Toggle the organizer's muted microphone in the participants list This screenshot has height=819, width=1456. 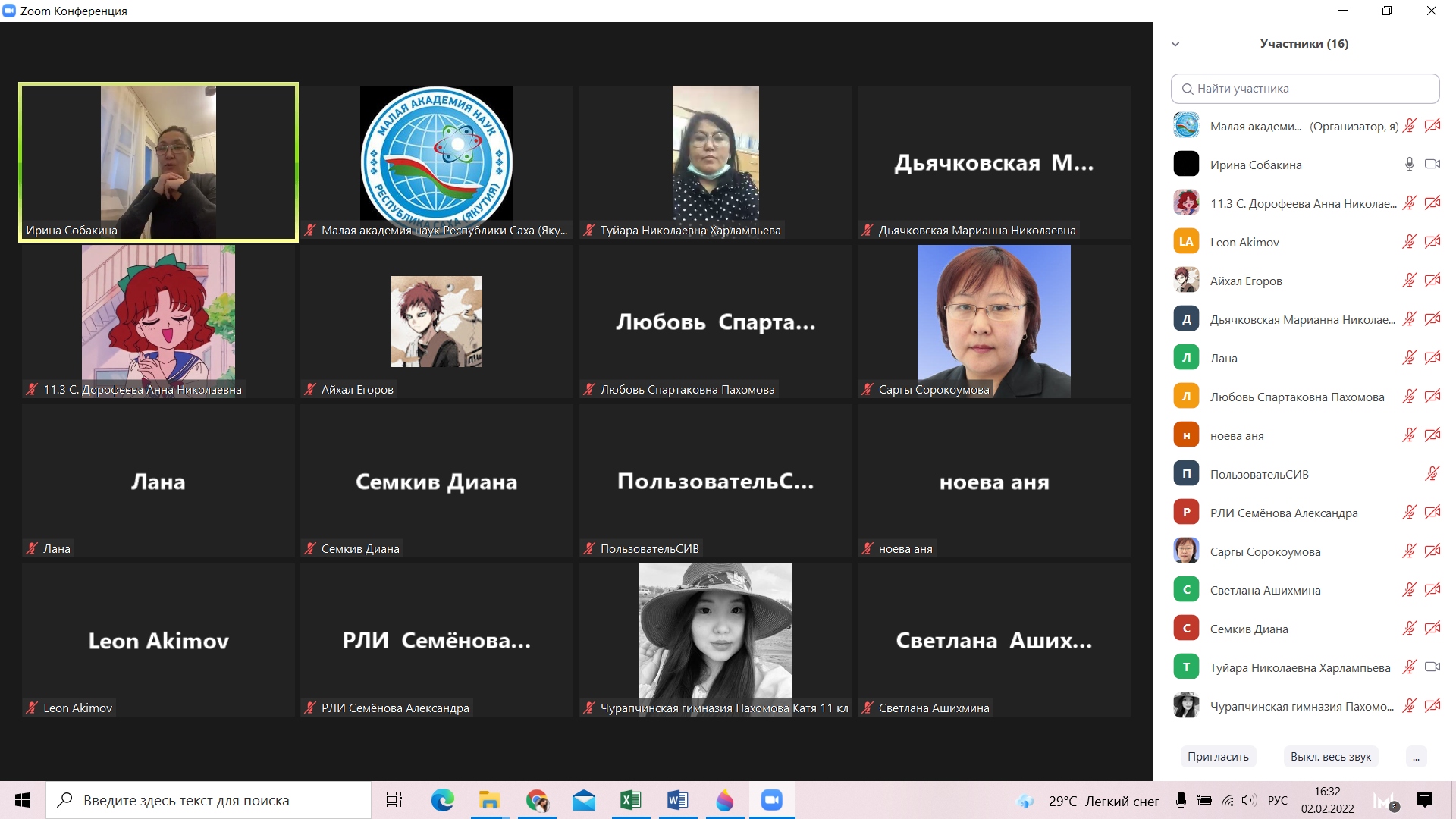1409,126
